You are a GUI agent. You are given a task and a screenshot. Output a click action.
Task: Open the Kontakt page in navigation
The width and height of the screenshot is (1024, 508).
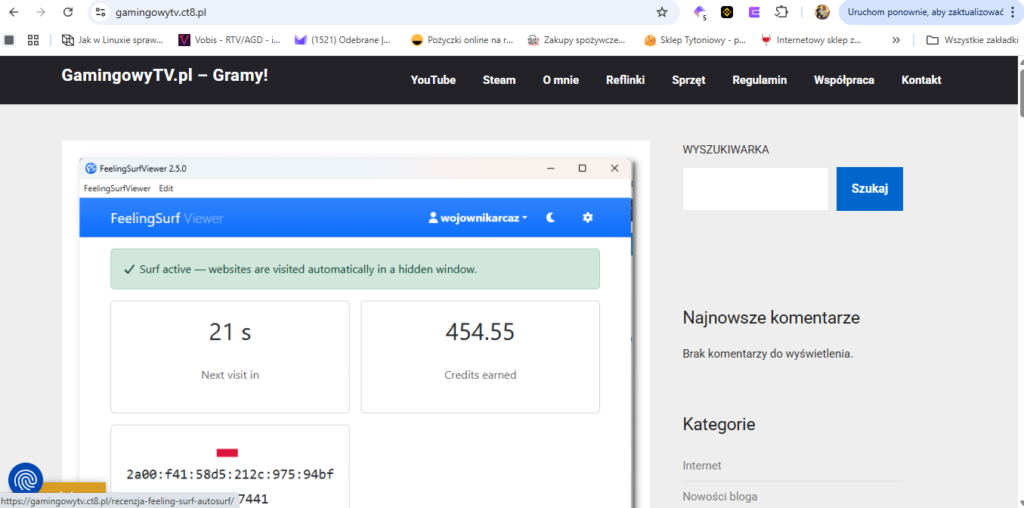[x=921, y=80]
